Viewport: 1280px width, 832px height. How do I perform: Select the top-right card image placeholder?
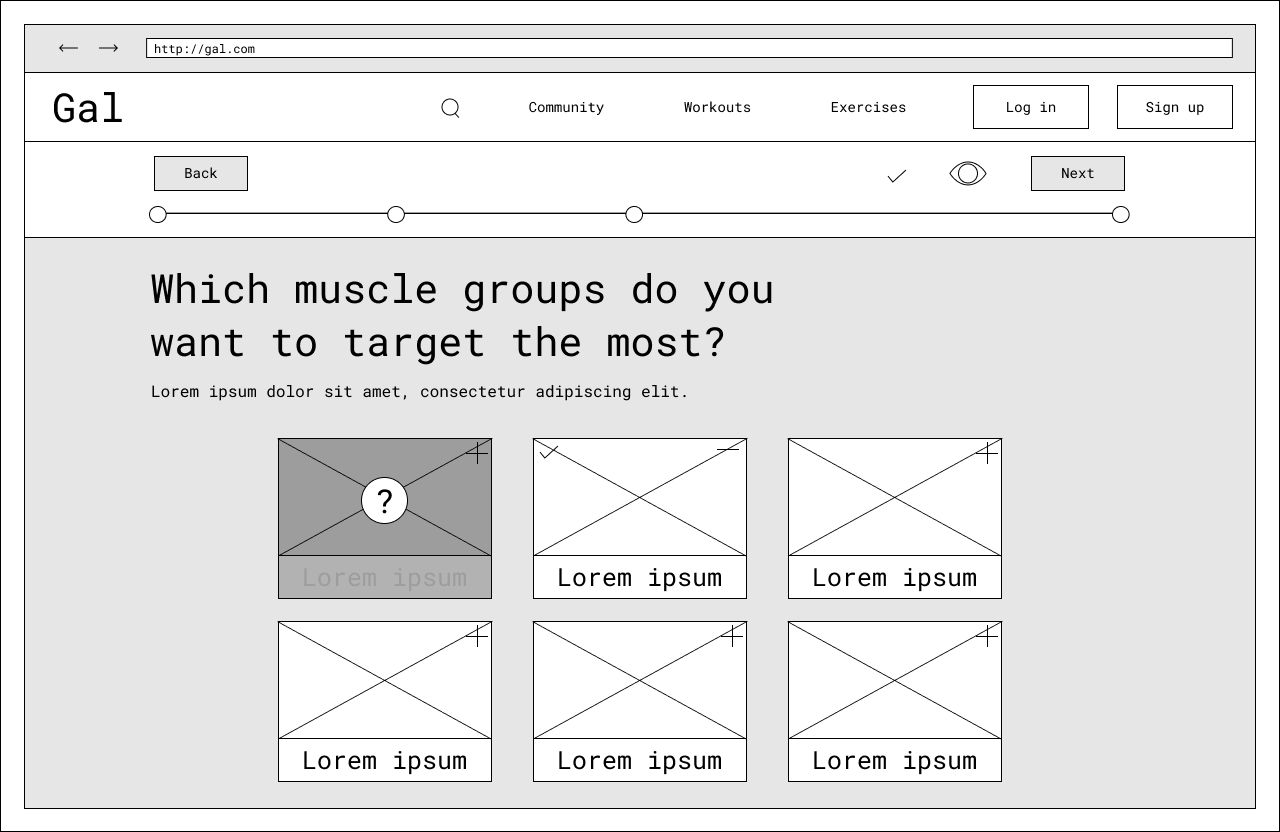coord(895,497)
